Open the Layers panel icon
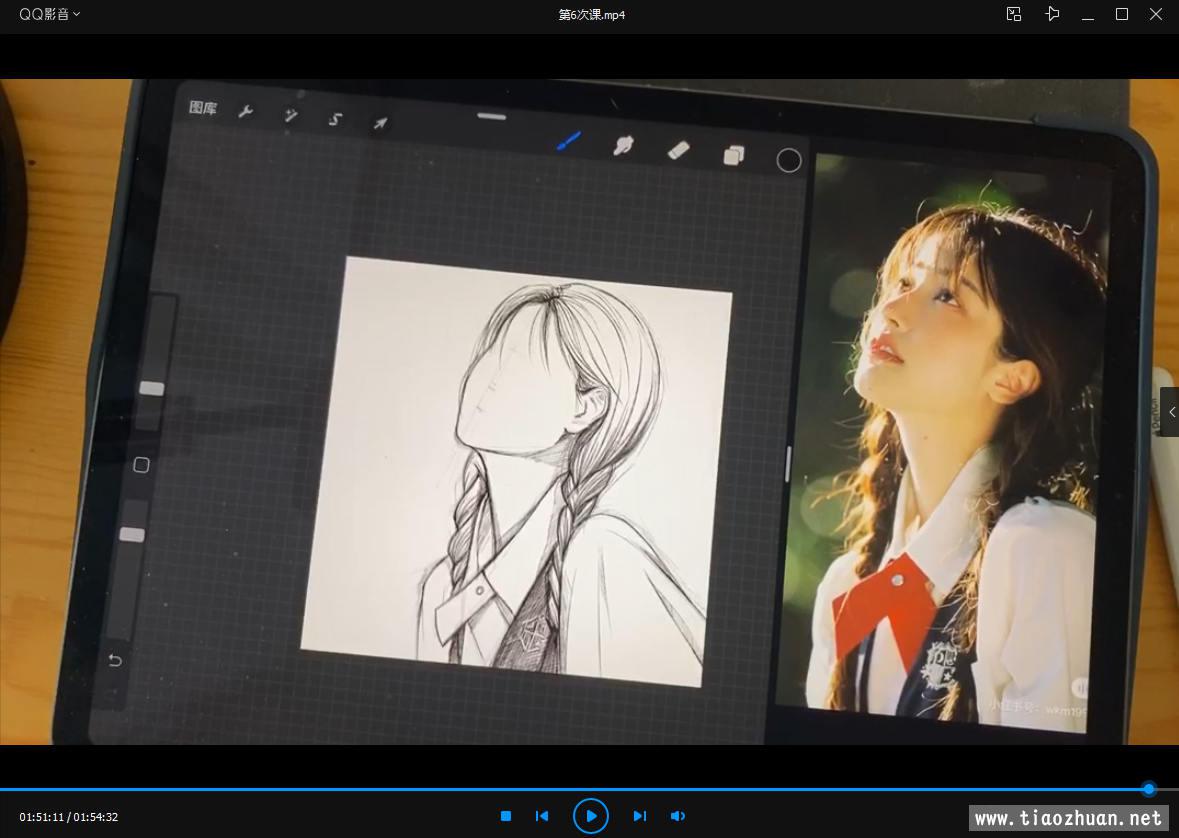Viewport: 1179px width, 838px height. 734,155
